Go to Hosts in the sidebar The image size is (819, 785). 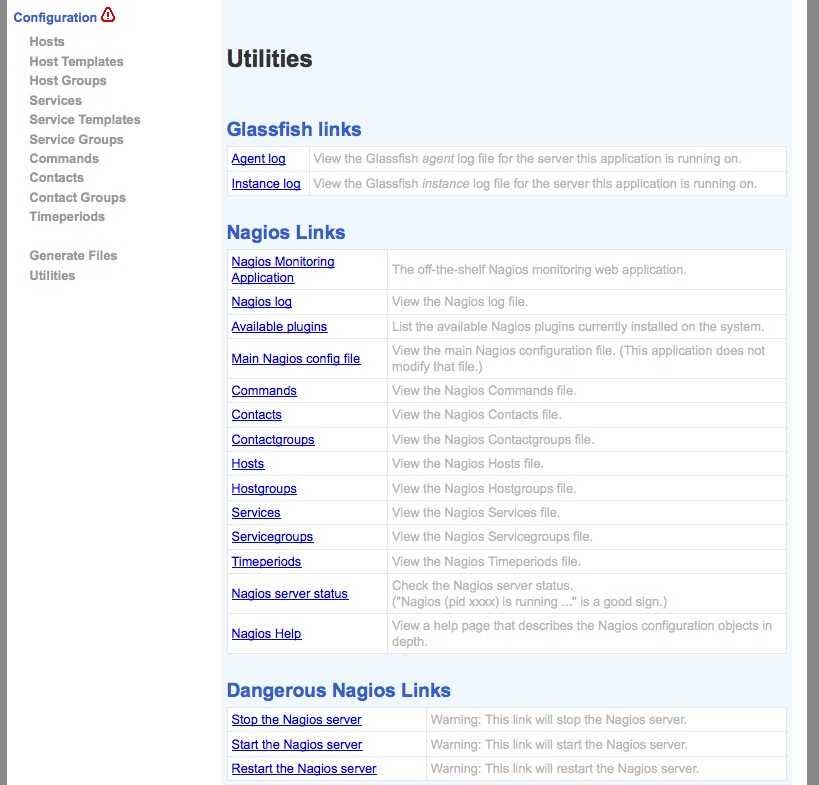click(x=47, y=41)
